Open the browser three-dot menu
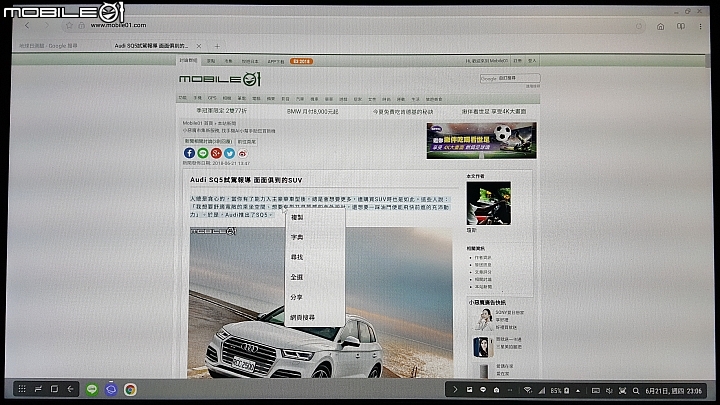The height and width of the screenshot is (405, 720). [700, 27]
